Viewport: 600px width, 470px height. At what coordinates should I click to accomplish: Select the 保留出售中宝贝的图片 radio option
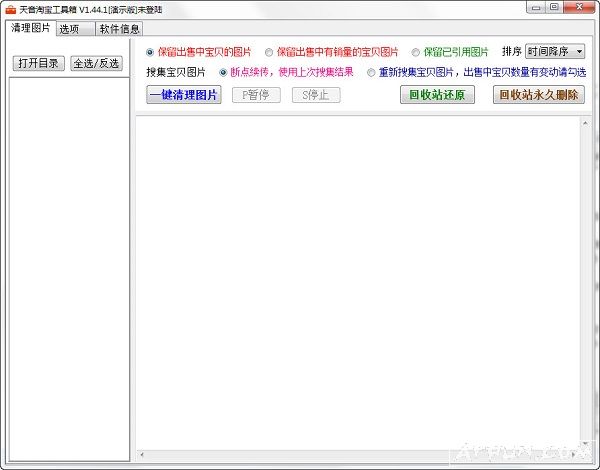tap(151, 52)
